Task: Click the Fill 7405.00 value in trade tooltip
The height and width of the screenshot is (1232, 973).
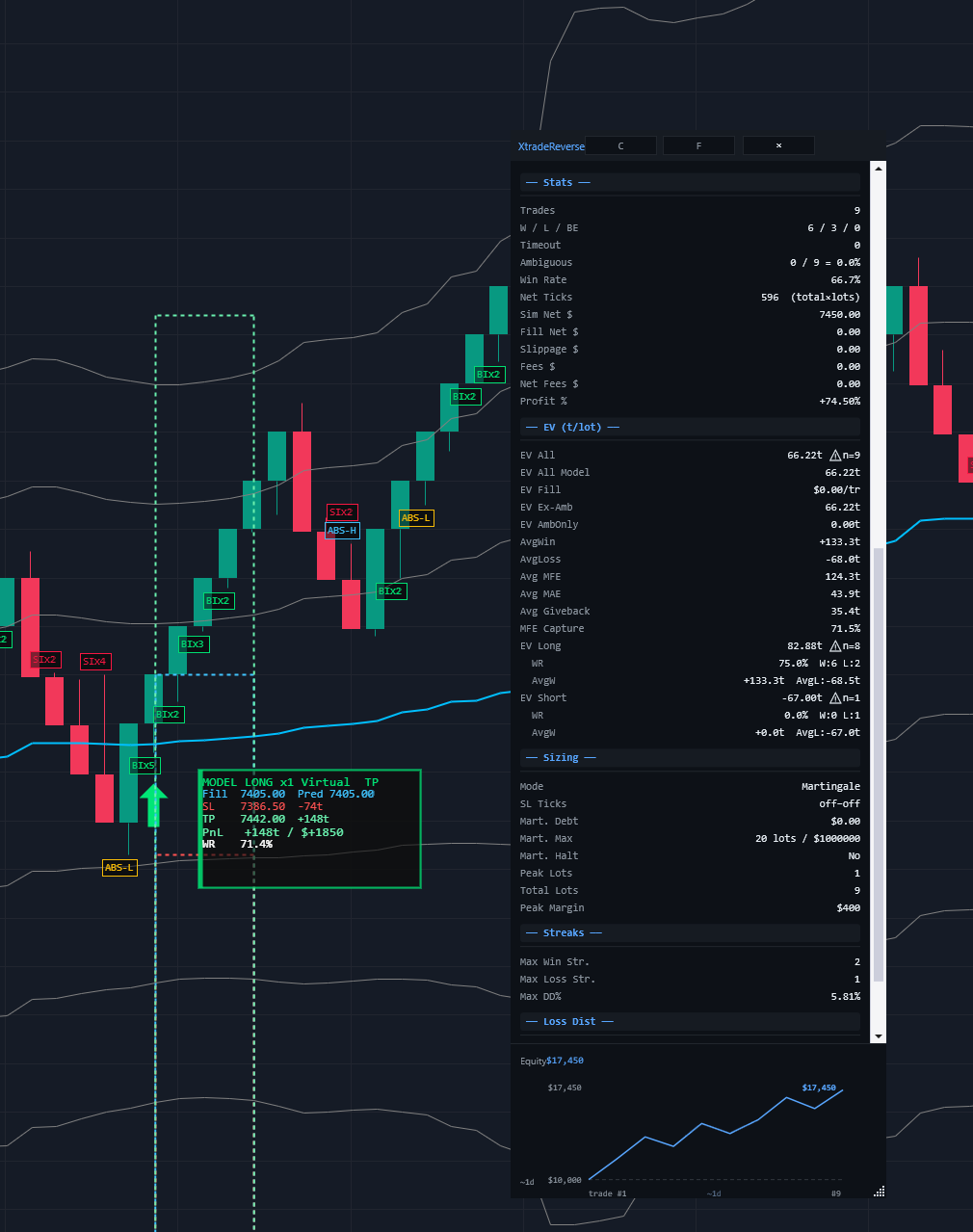Action: 262,794
